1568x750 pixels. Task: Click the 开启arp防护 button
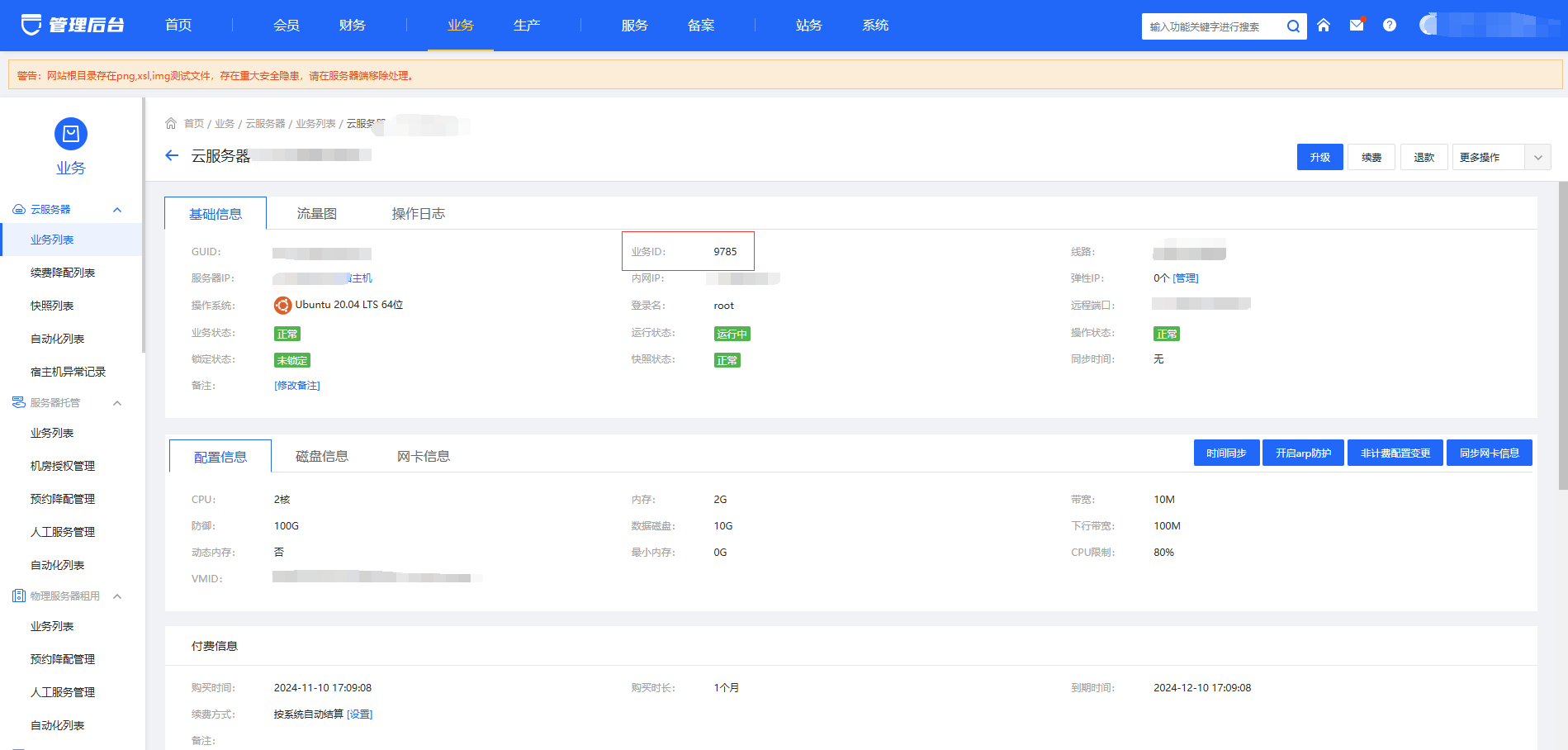pyautogui.click(x=1303, y=453)
